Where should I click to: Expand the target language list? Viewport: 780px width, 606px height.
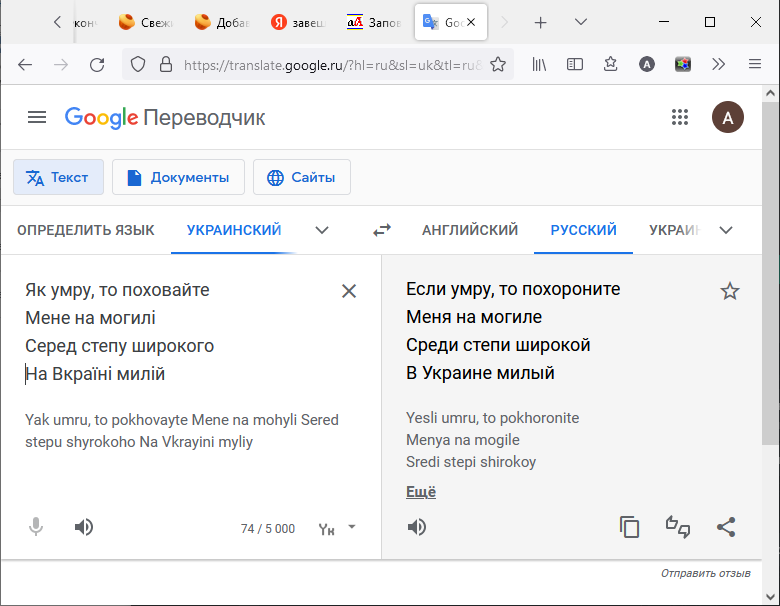[x=726, y=230]
